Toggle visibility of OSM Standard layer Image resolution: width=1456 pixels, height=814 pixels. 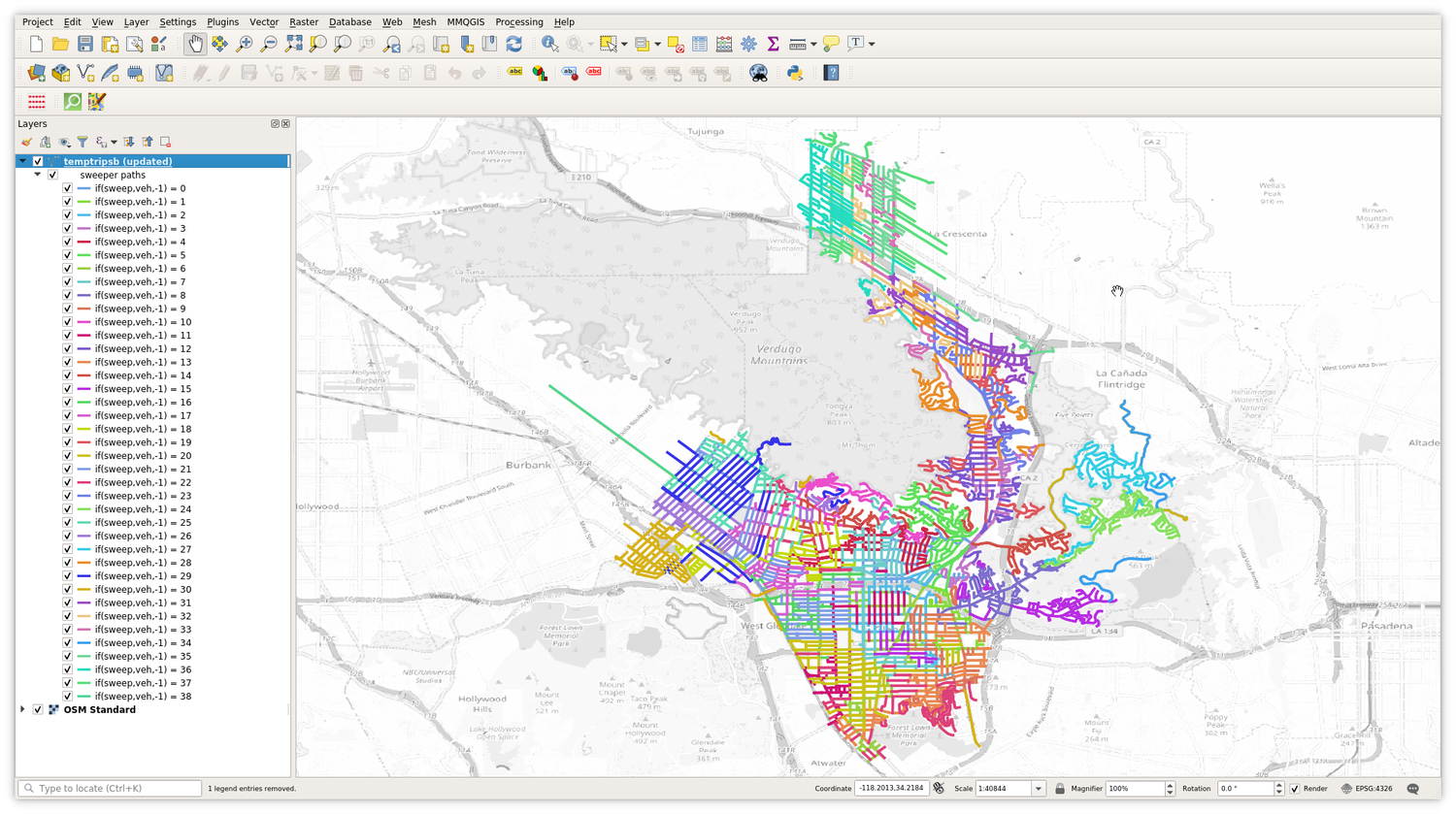[38, 710]
